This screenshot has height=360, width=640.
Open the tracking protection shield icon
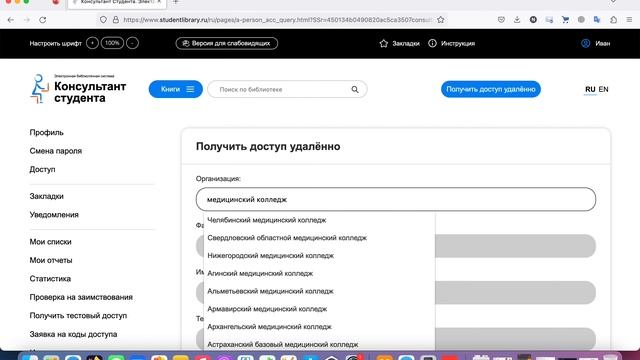pyautogui.click(x=103, y=20)
